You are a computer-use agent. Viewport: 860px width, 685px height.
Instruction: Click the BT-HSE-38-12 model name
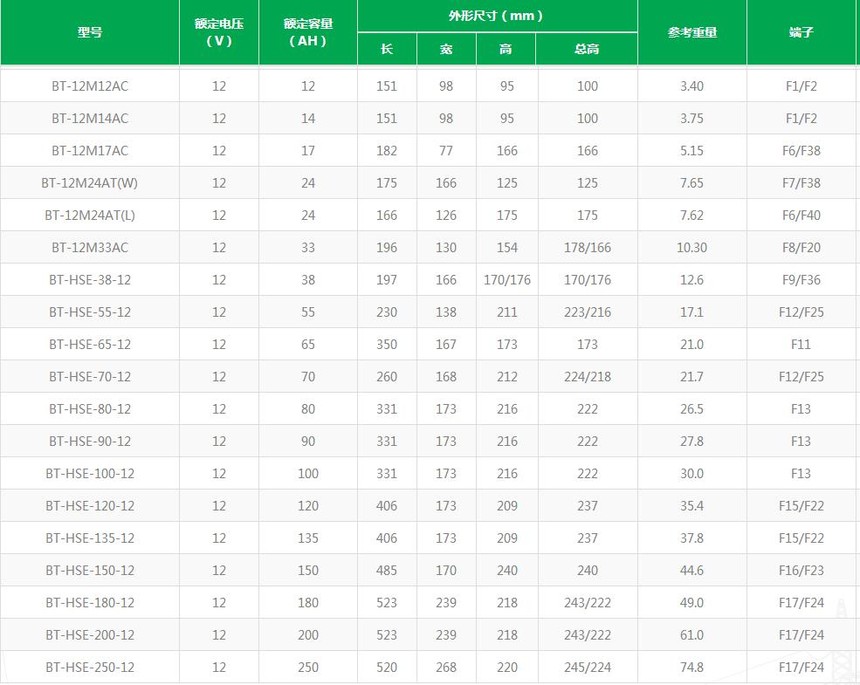pyautogui.click(x=90, y=280)
